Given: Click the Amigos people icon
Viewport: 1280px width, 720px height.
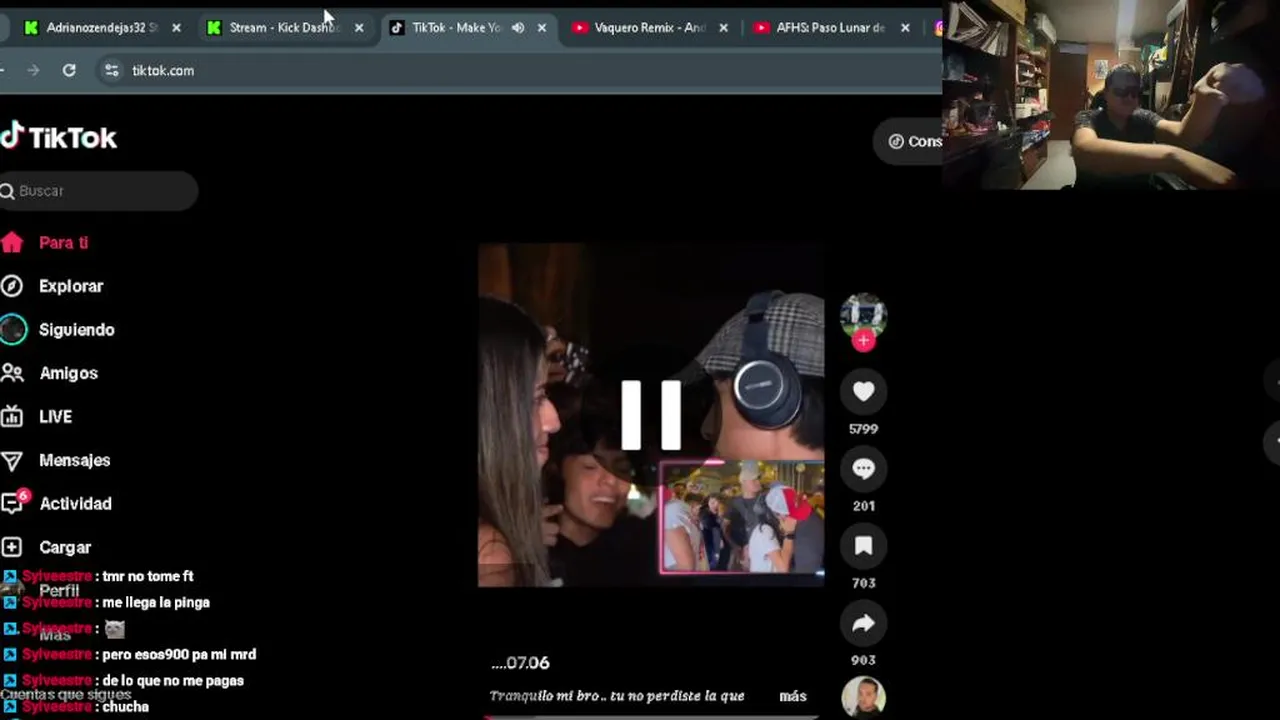Looking at the screenshot, I should pos(12,373).
